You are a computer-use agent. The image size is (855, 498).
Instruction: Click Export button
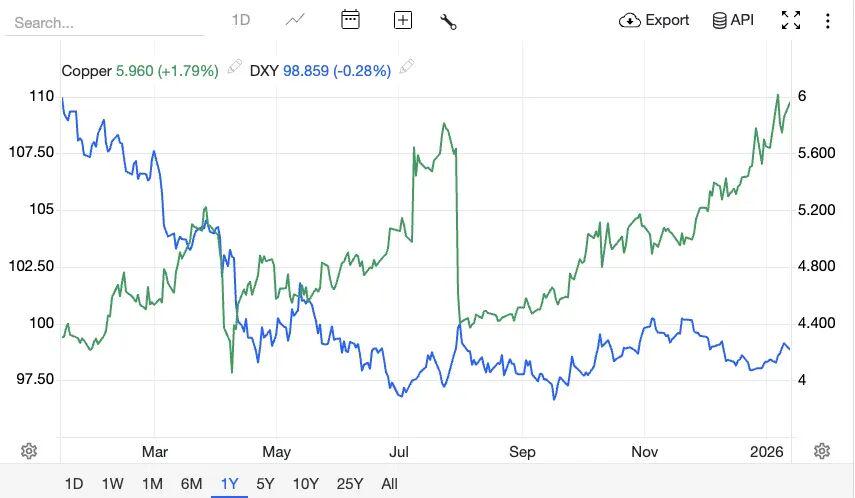click(655, 20)
